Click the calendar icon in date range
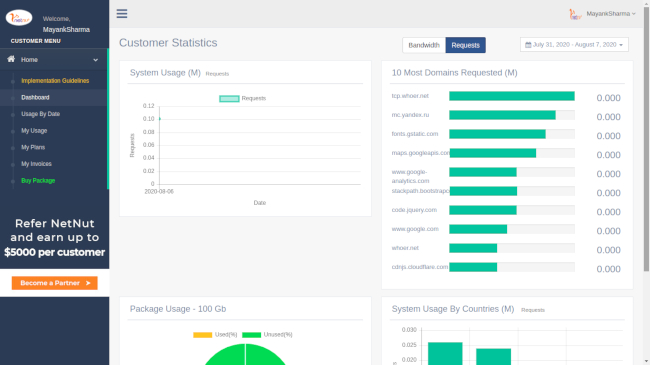This screenshot has width=650, height=365. coord(528,45)
